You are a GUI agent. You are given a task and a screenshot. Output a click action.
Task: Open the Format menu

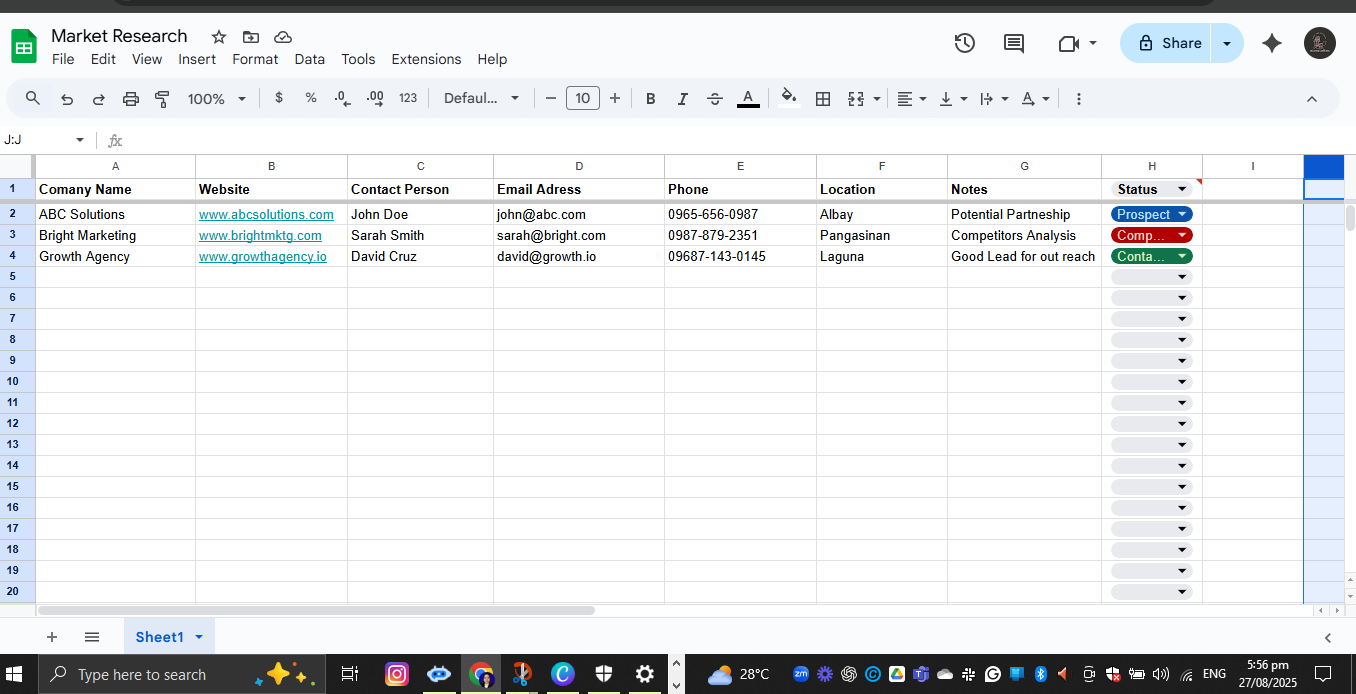tap(255, 59)
